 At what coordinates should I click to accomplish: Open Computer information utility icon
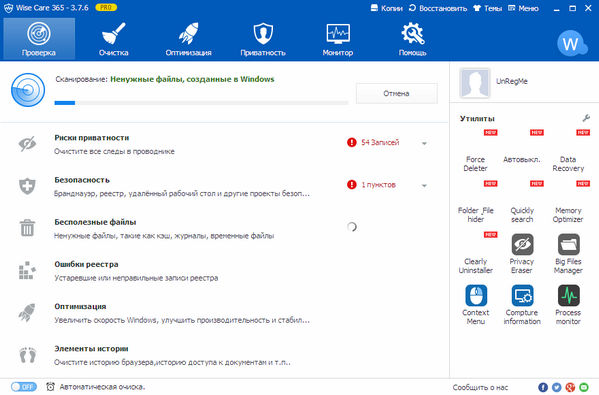522,295
